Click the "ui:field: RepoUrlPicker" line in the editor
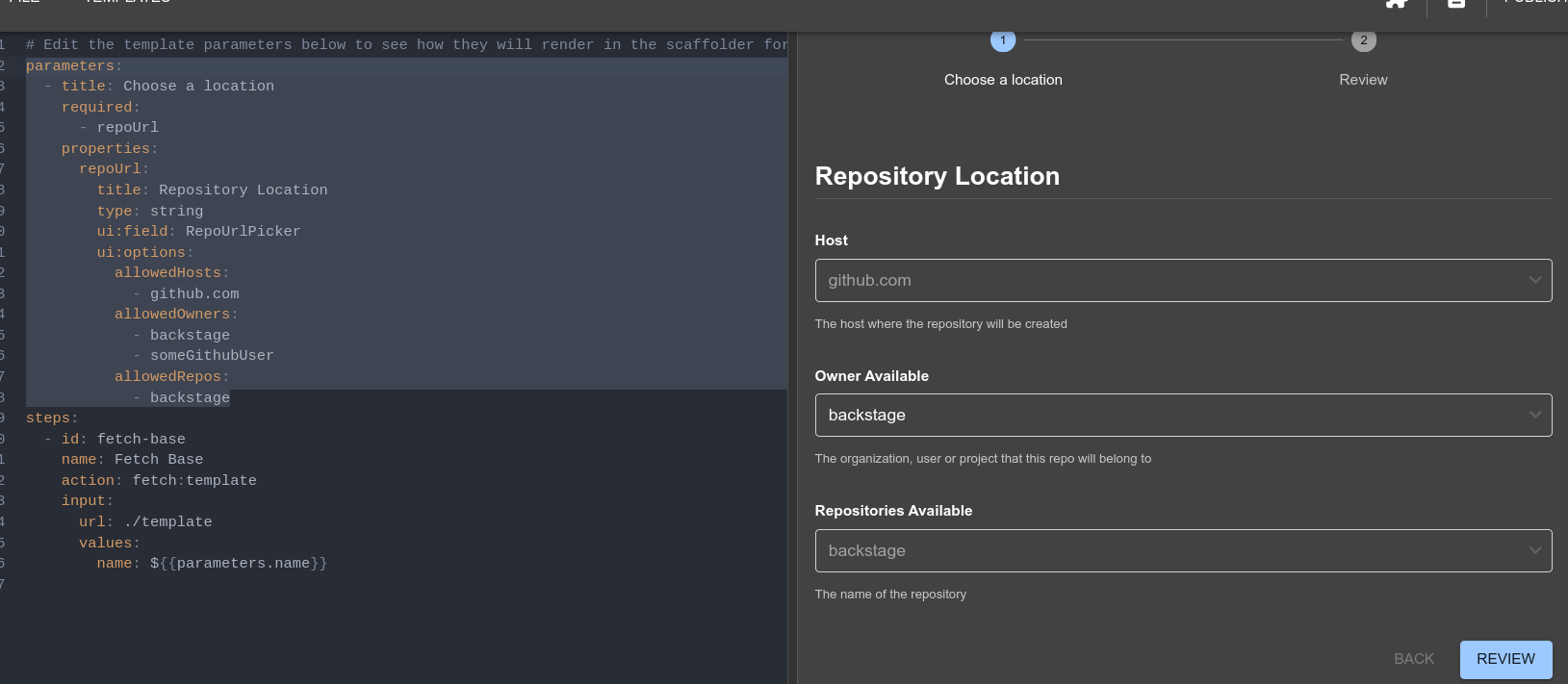Viewport: 1568px width, 684px height. [198, 232]
